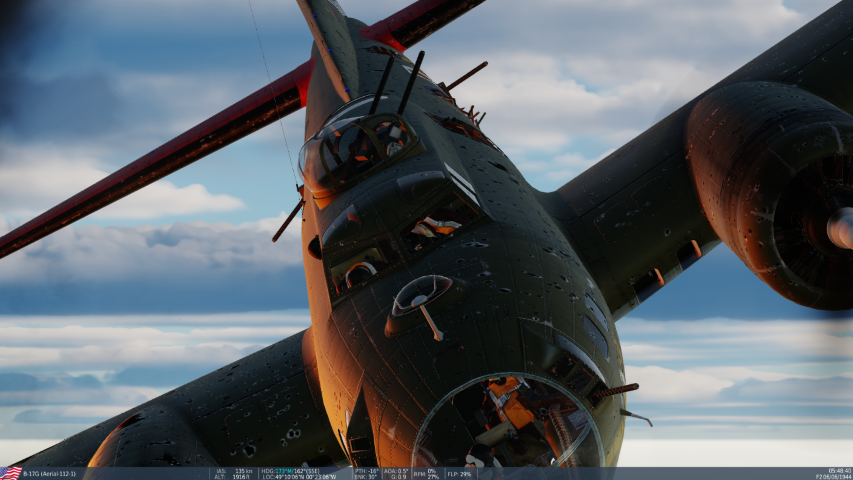Select the HDG heading value
Screen dimensions: 853x480
290,470
